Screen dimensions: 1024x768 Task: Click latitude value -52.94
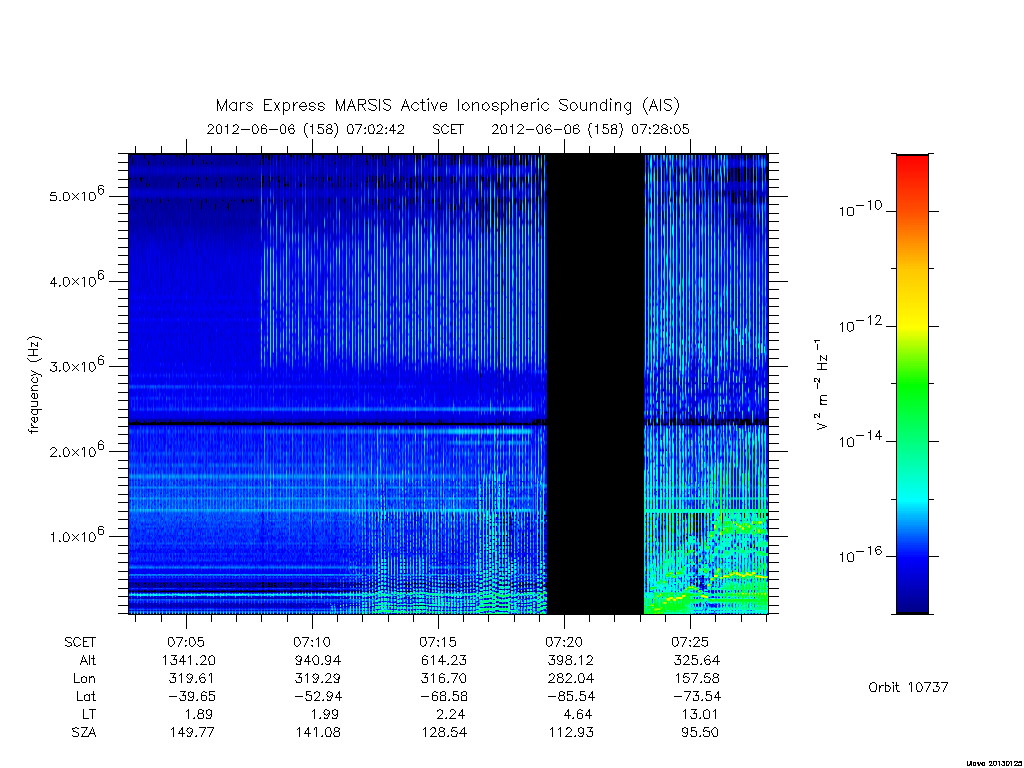[x=317, y=697]
